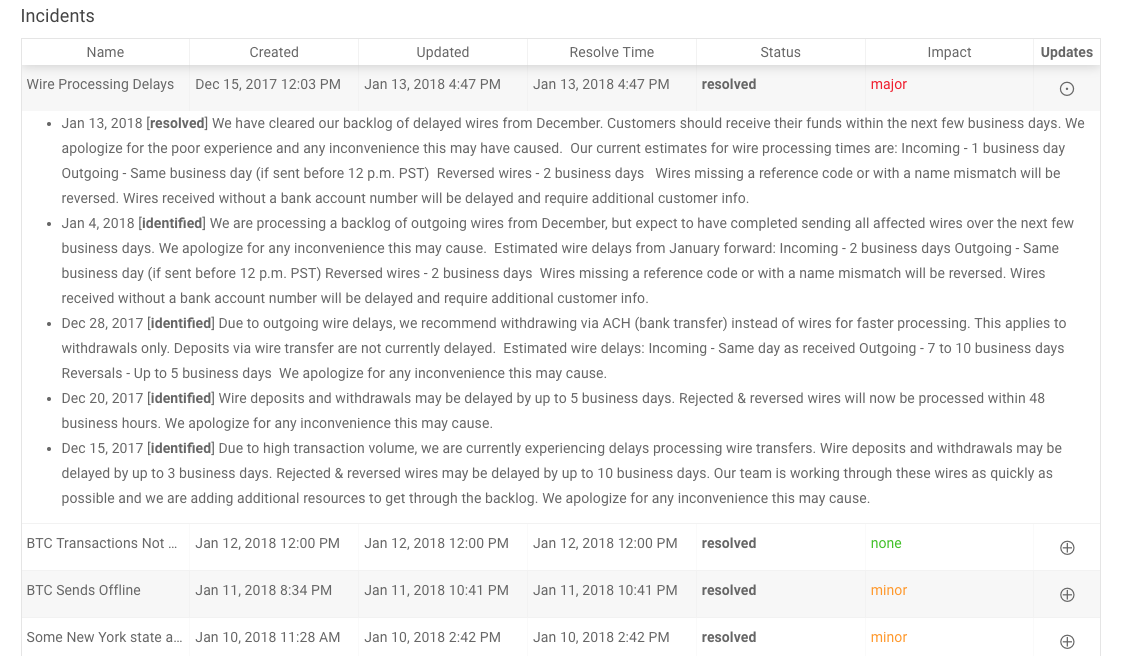Expand updates for Some New York state row
1121x656 pixels.
(1067, 642)
